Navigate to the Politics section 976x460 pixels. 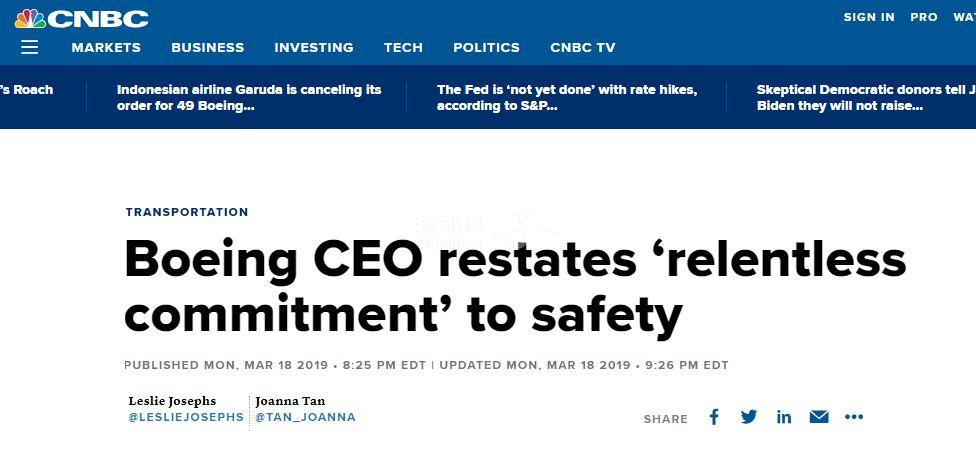[x=486, y=47]
